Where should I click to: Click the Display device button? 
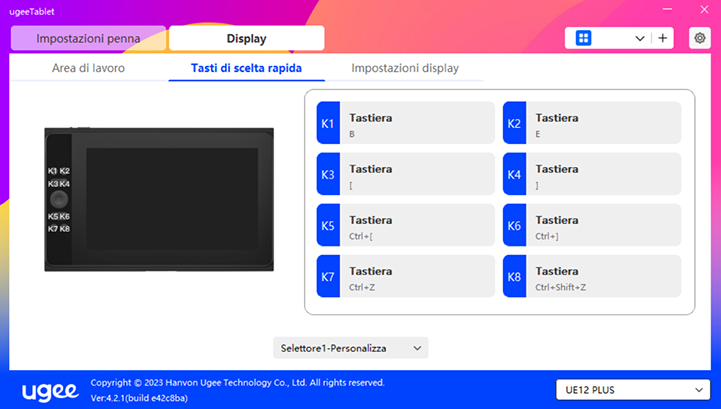pyautogui.click(x=246, y=38)
